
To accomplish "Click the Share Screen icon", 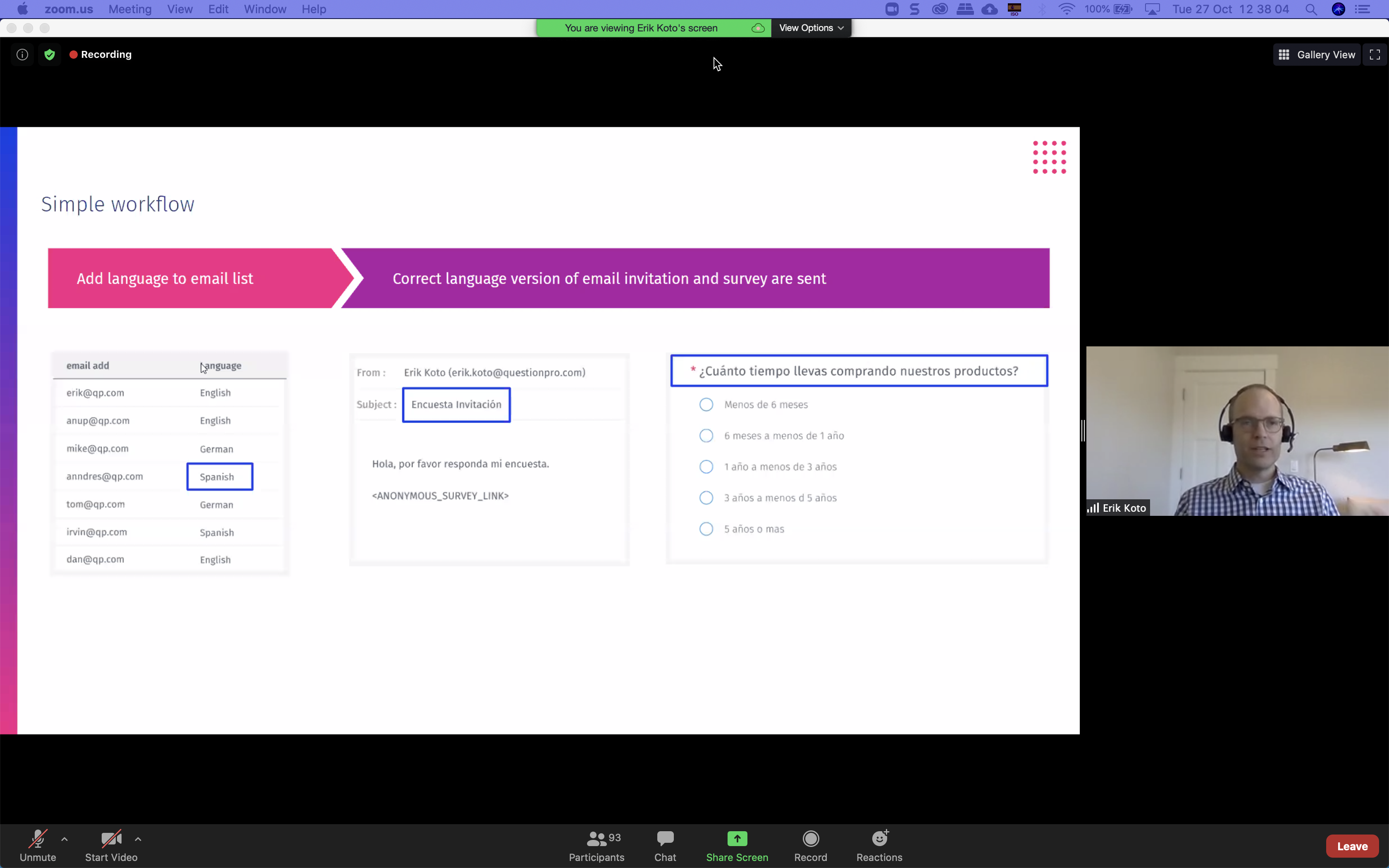I will [737, 839].
